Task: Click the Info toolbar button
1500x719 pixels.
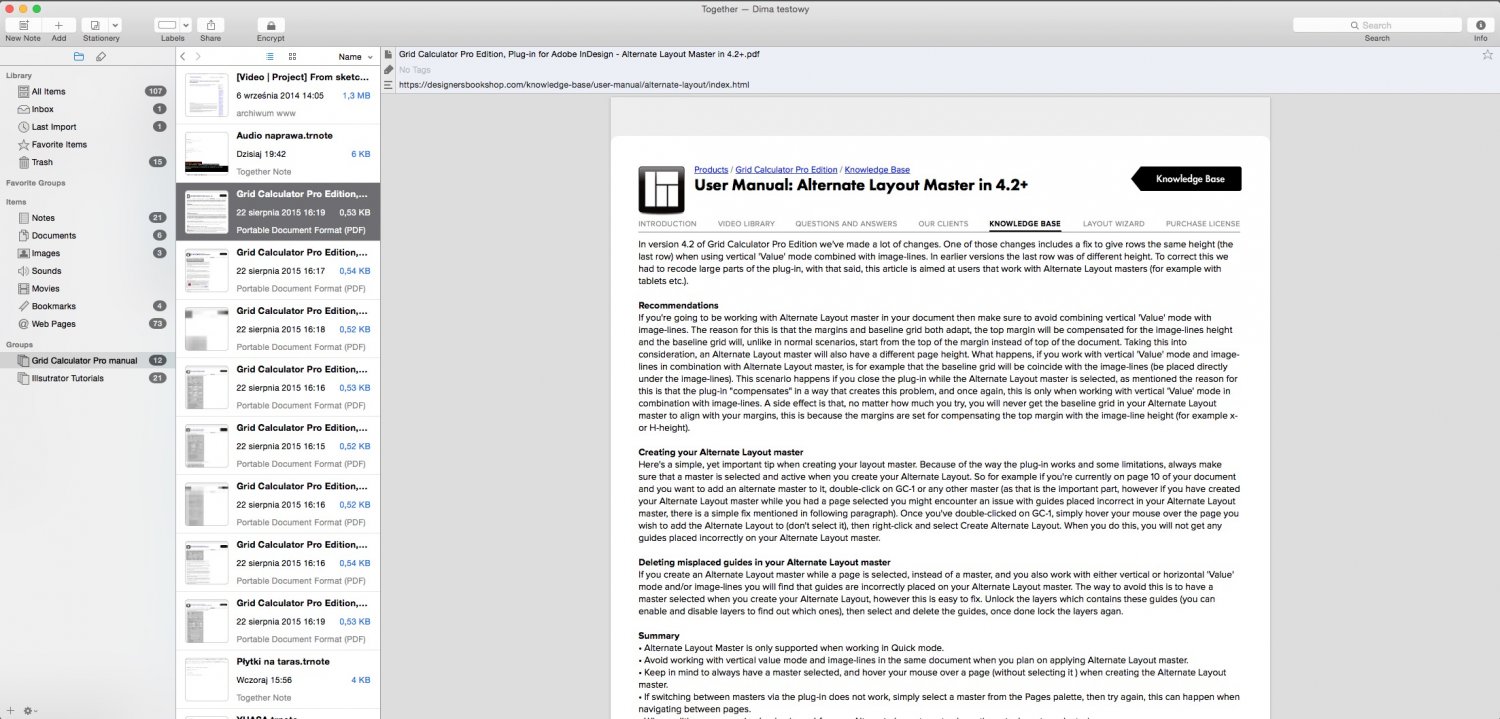Action: pos(1480,25)
